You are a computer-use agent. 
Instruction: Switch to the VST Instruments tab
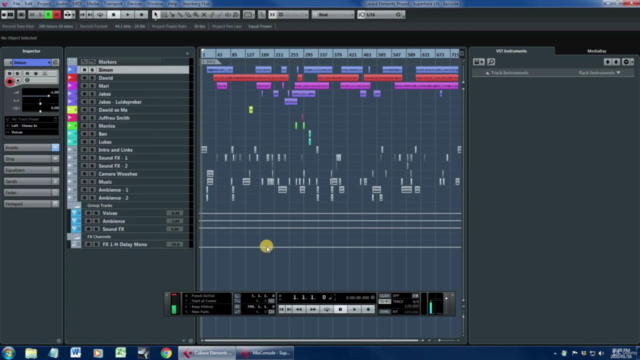511,51
